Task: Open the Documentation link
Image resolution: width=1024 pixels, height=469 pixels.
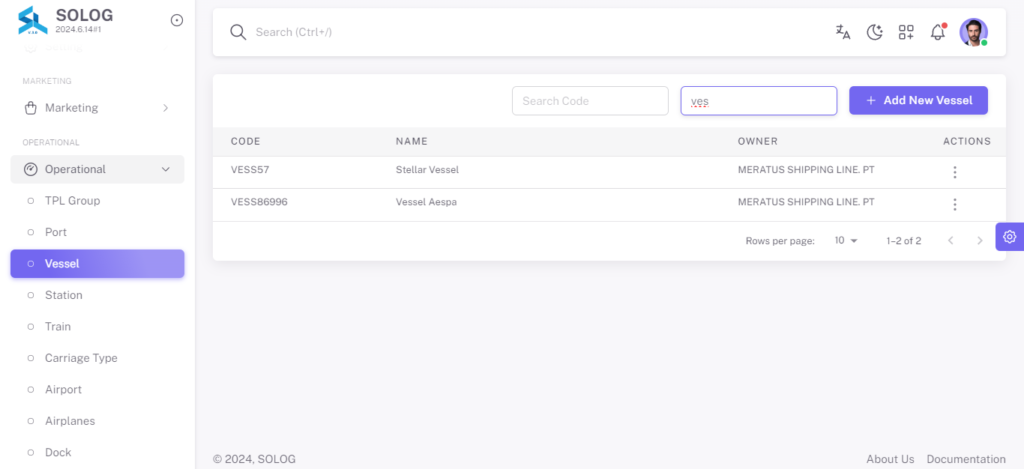Action: coord(966,459)
